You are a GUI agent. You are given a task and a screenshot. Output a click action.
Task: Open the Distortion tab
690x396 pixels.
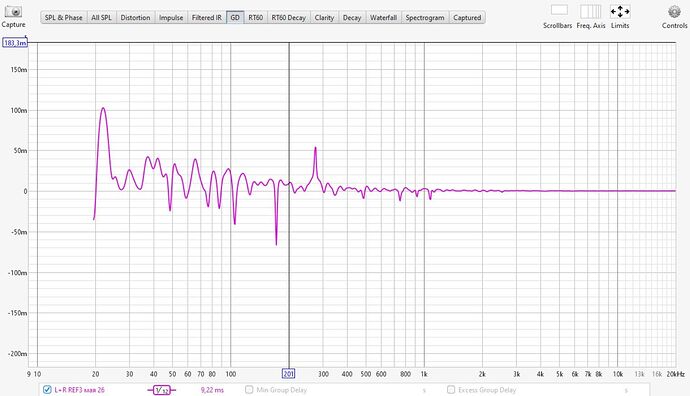coord(135,18)
